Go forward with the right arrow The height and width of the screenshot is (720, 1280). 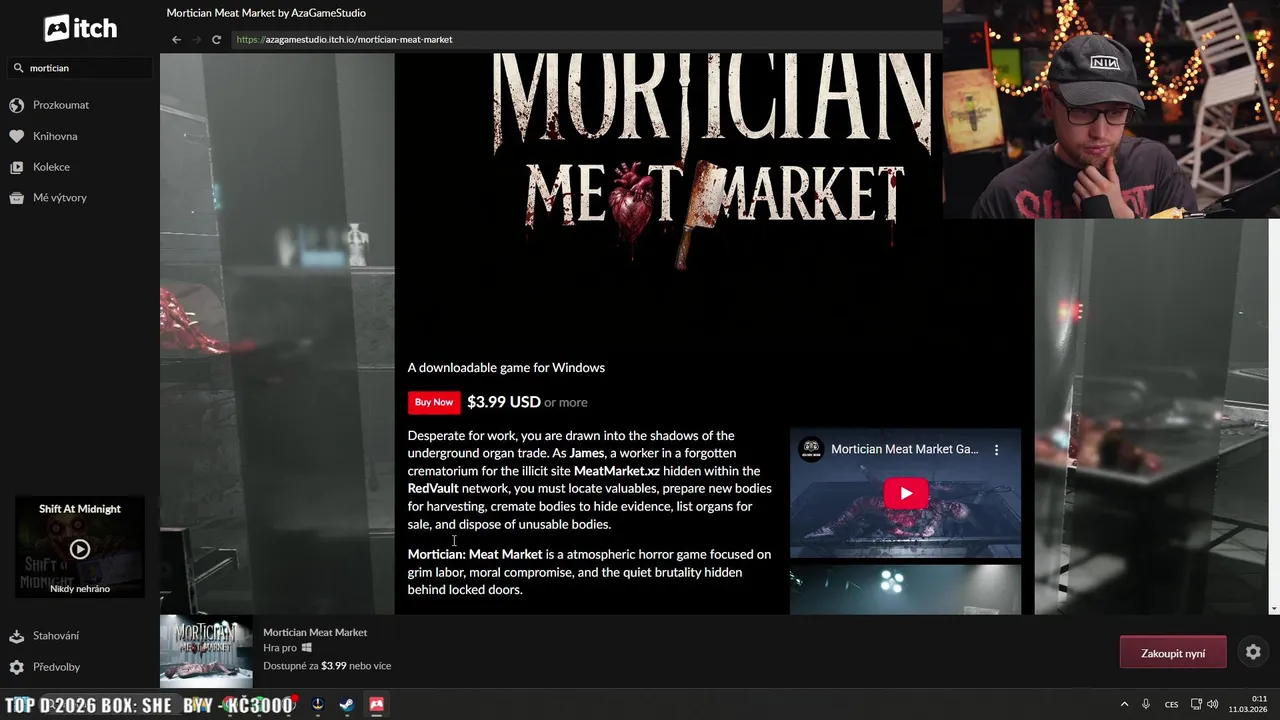(x=197, y=40)
